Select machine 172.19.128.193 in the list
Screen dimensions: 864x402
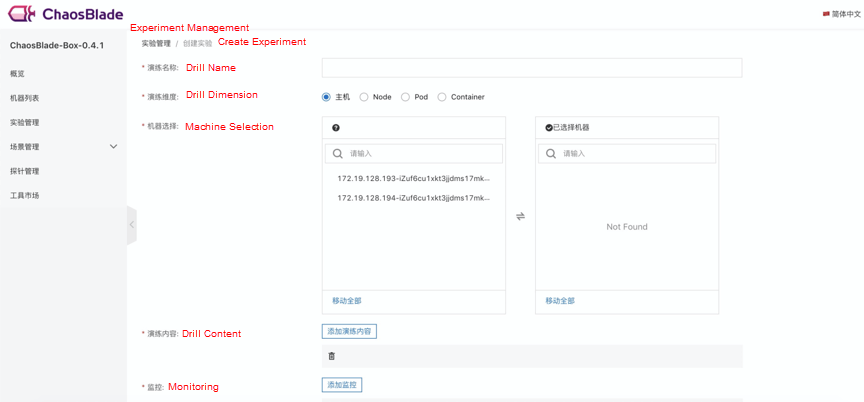point(413,178)
